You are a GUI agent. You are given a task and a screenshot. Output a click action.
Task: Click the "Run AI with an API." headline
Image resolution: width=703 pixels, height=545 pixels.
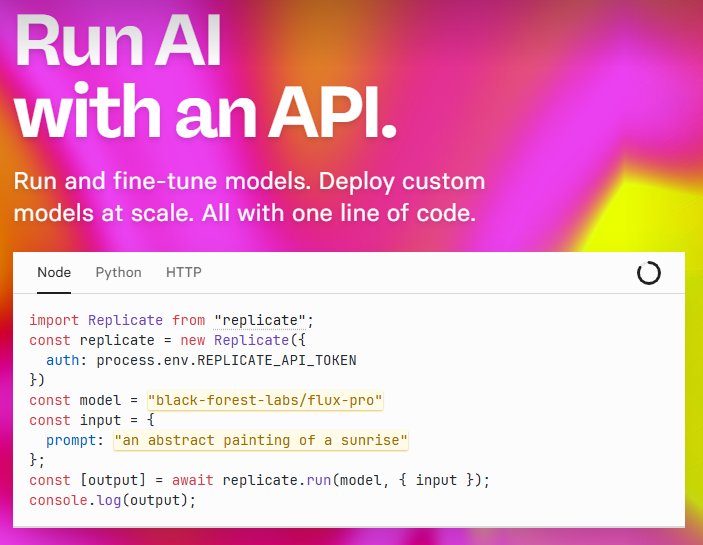(x=205, y=78)
